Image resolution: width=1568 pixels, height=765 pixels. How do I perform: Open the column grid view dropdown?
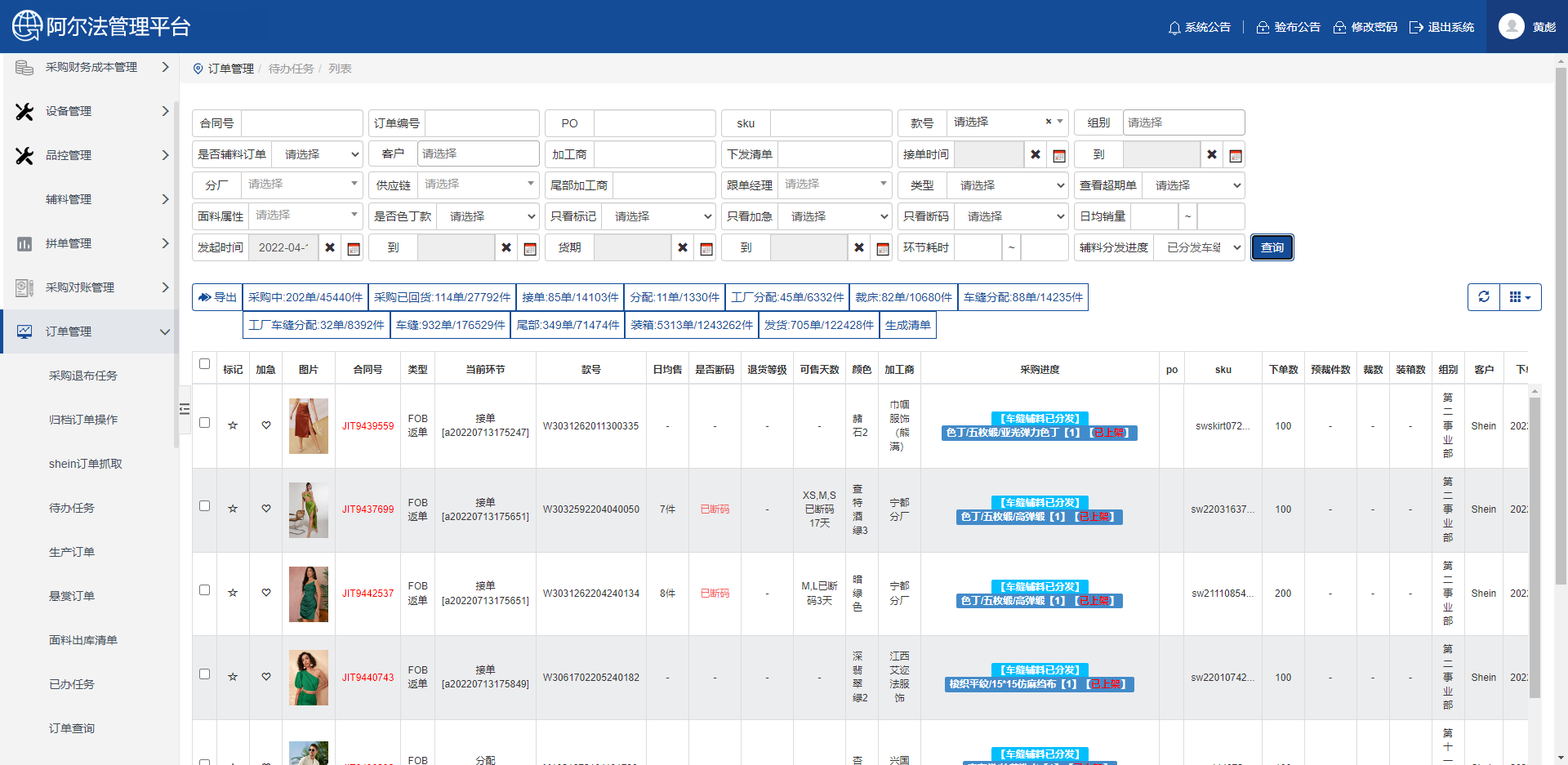[x=1520, y=297]
